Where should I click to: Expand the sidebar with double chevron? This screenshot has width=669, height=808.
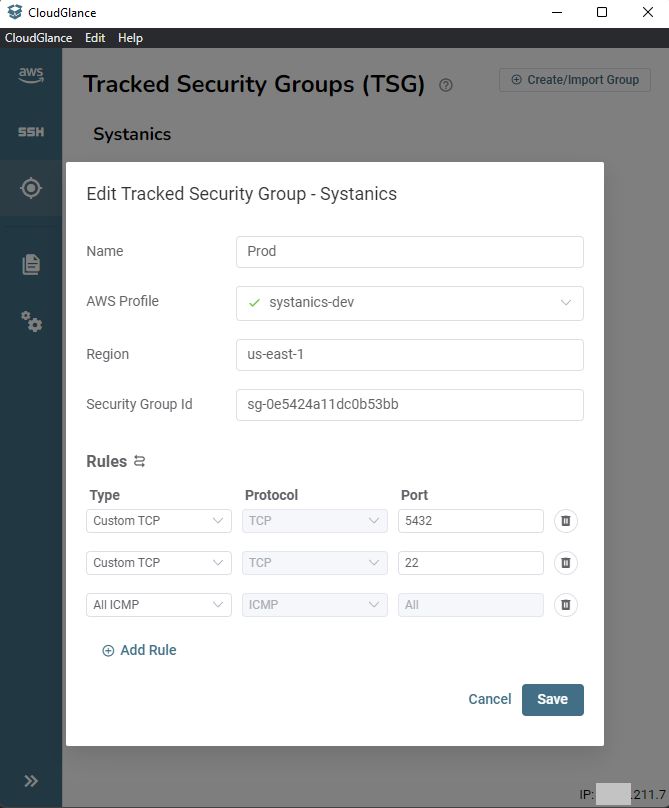click(x=31, y=781)
